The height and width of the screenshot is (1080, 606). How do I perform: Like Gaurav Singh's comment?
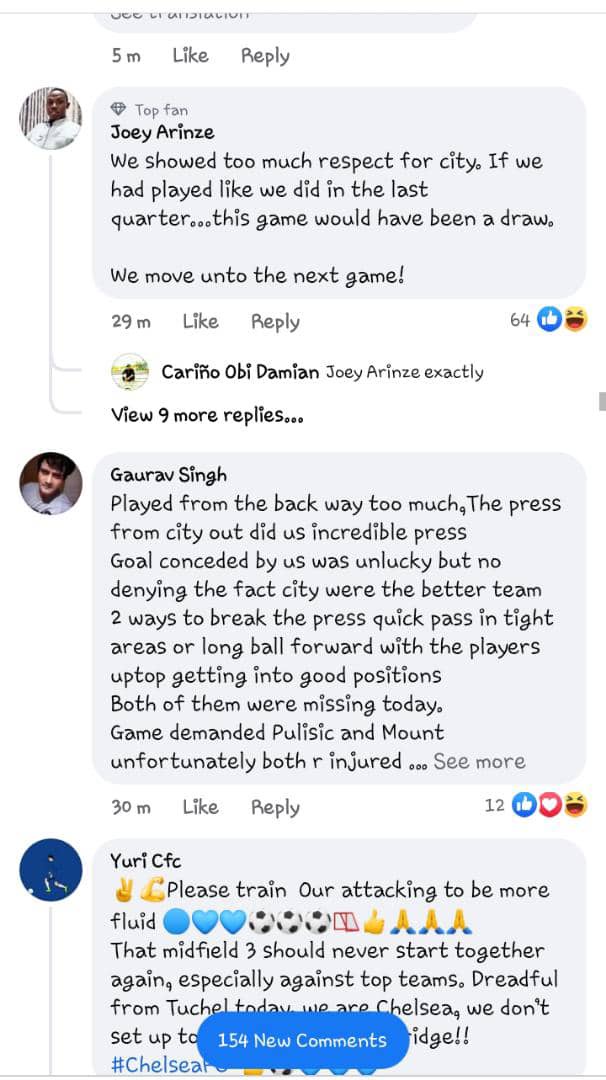coord(200,807)
